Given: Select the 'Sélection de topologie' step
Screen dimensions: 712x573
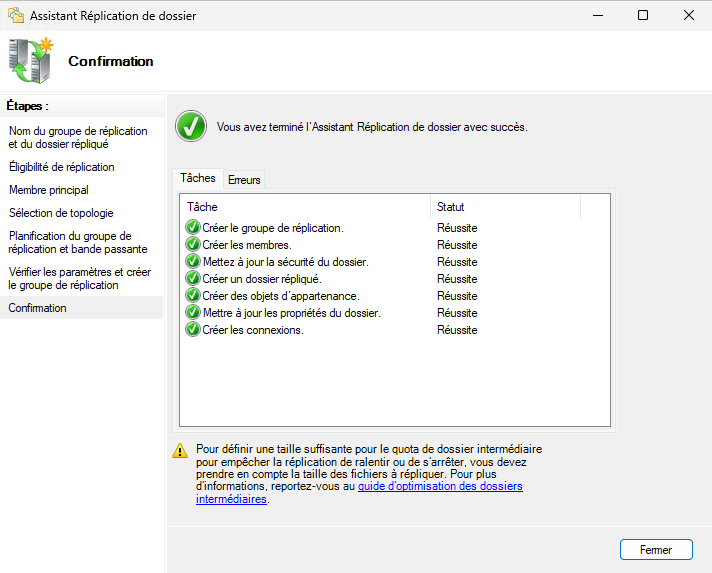Looking at the screenshot, I should click(x=61, y=213).
